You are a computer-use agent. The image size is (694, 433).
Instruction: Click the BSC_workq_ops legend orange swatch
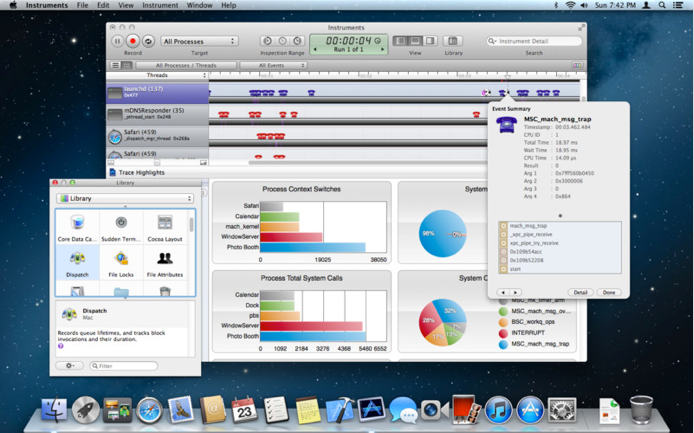[x=503, y=322]
